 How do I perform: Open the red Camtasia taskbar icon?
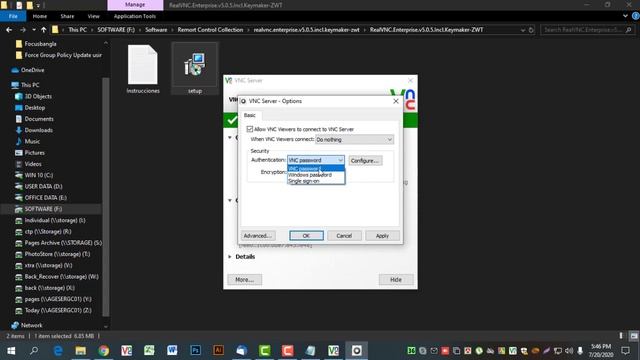[x=287, y=351]
